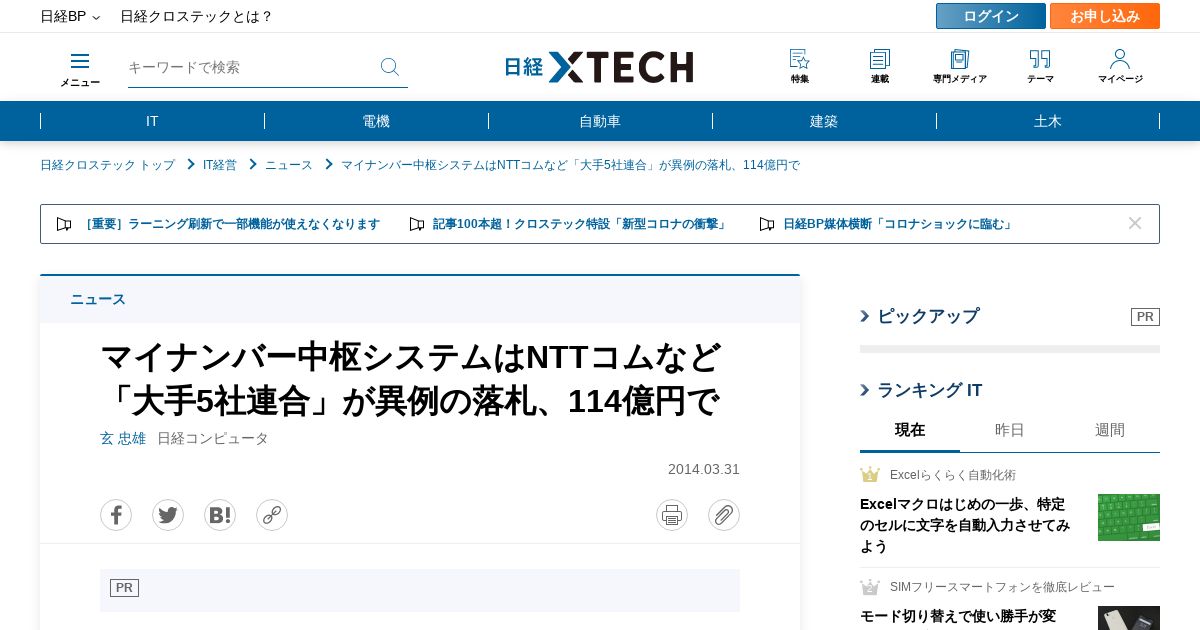1200x630 pixels.
Task: Click the ログイン button
Action: [991, 16]
